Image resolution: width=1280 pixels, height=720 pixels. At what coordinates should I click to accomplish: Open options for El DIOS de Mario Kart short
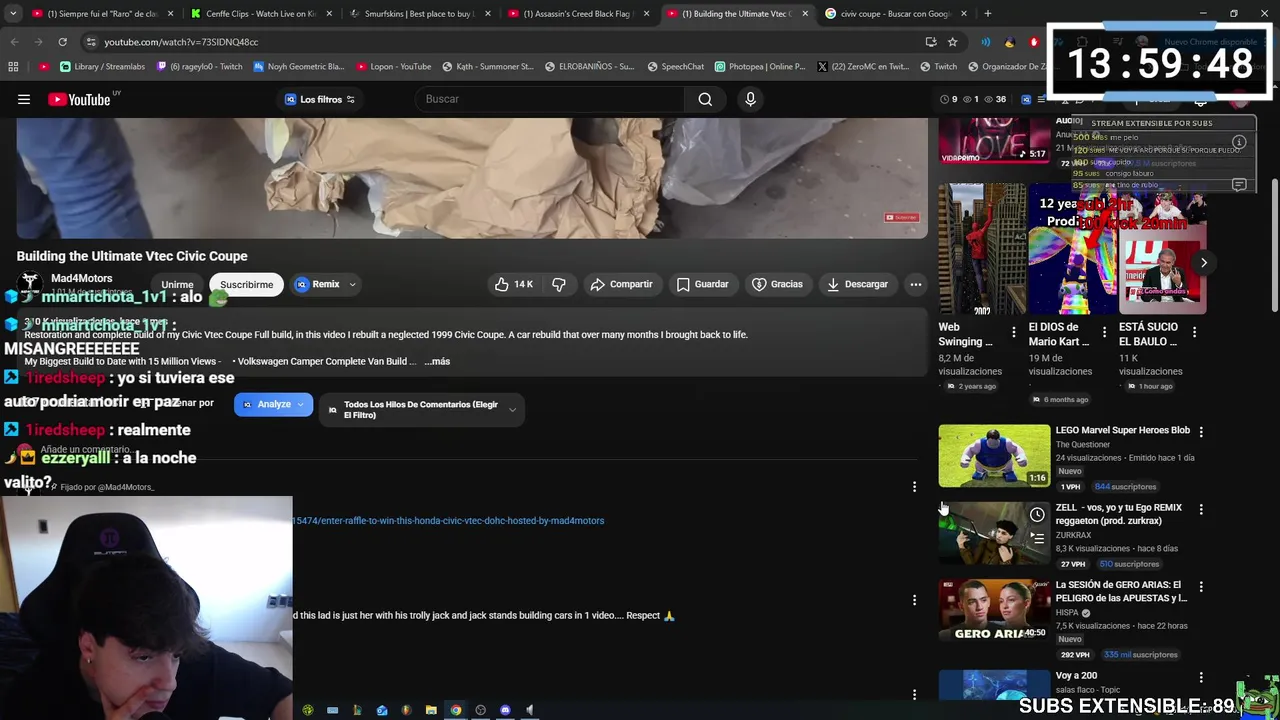(x=1105, y=332)
